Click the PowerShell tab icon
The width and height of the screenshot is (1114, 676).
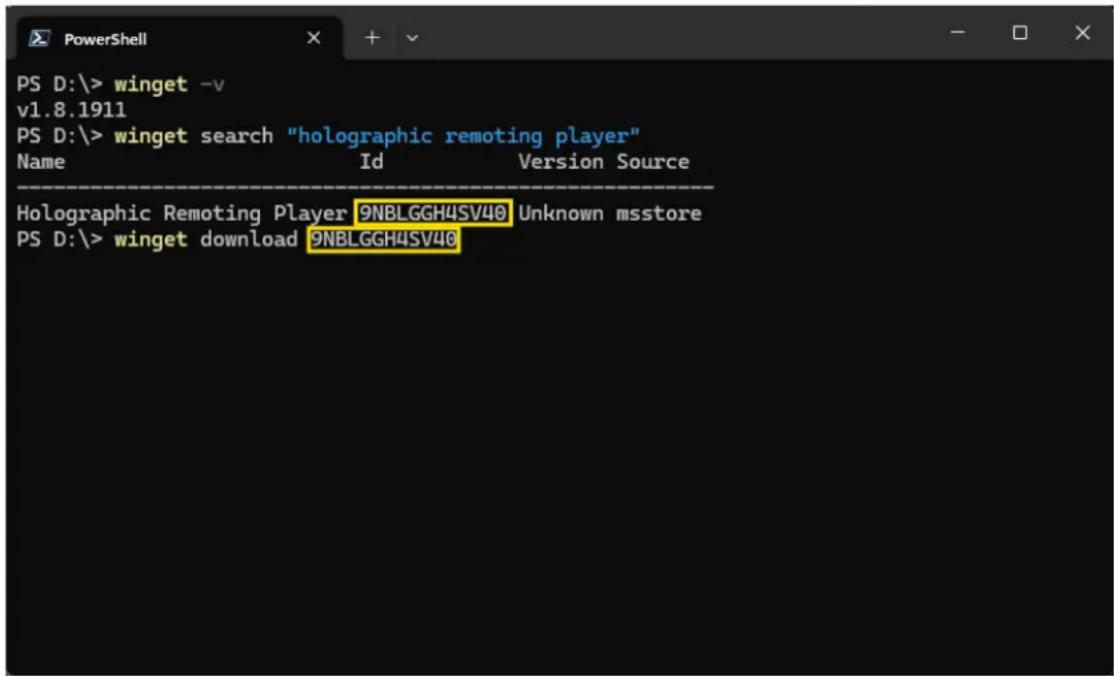pos(39,38)
